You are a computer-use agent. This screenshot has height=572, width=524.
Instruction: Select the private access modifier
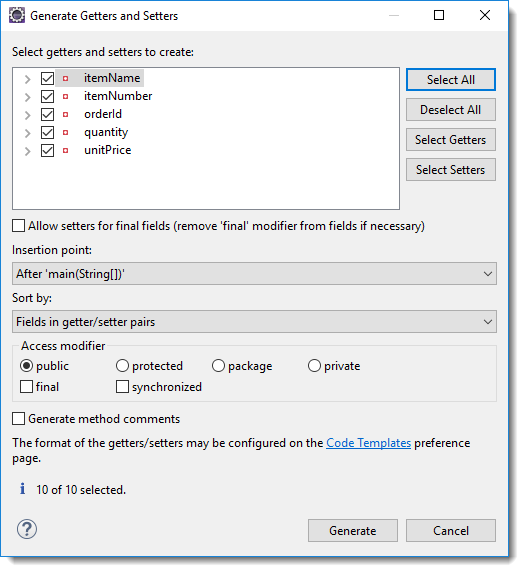(x=314, y=366)
